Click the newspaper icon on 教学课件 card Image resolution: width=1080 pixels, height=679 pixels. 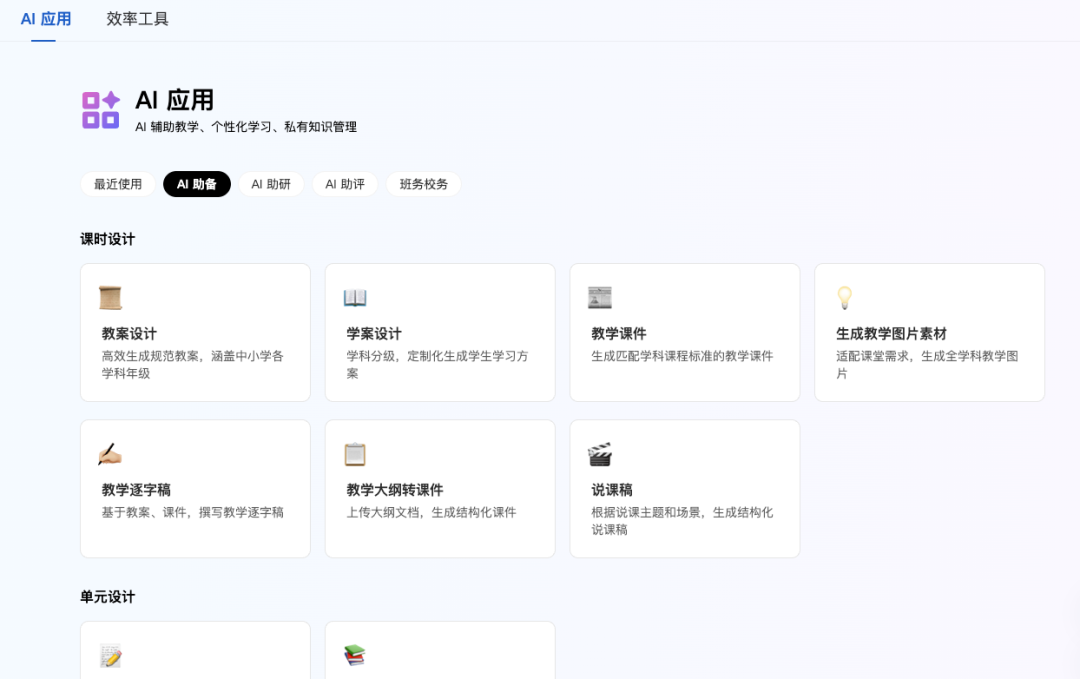coord(600,296)
